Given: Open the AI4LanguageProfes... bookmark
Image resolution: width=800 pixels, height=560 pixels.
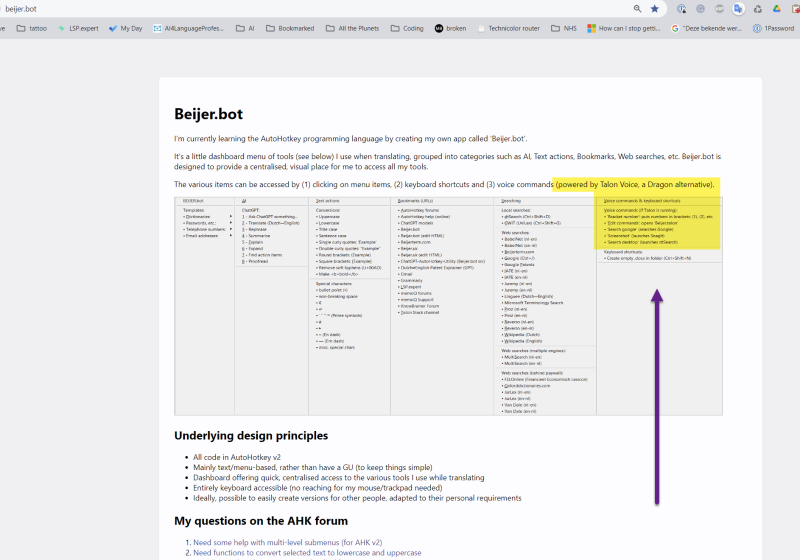Looking at the screenshot, I should click(188, 29).
